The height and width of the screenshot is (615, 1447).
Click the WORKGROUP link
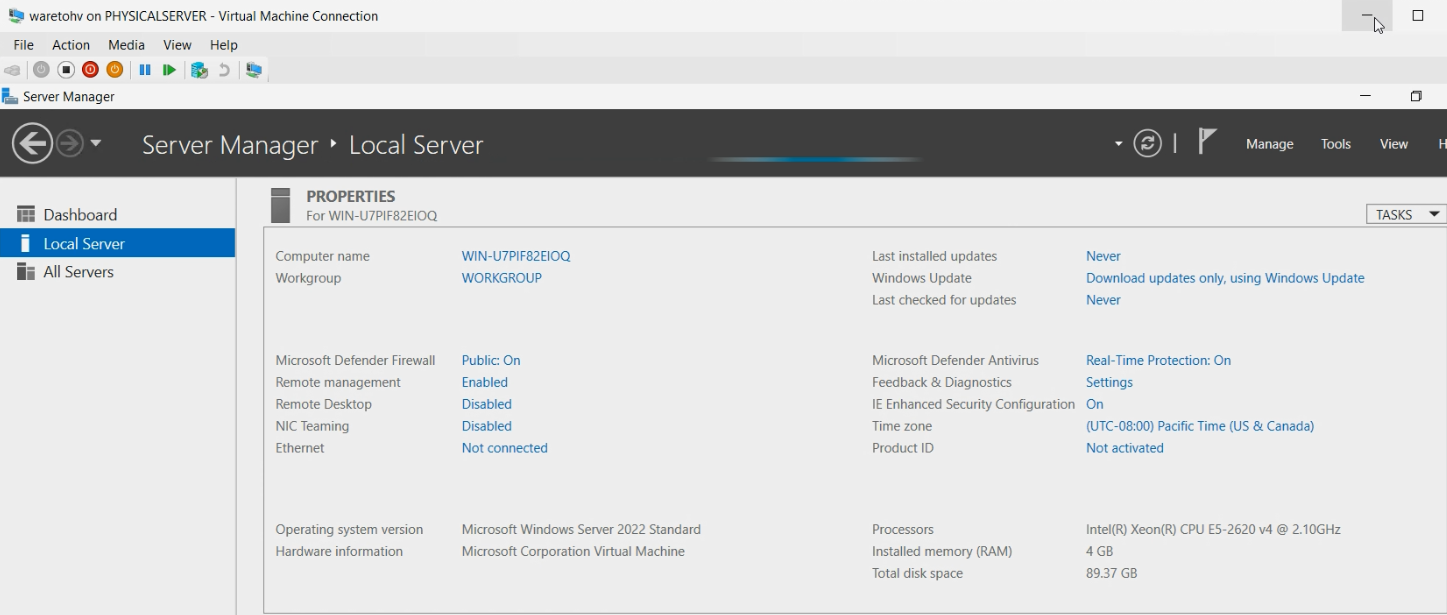tap(502, 278)
